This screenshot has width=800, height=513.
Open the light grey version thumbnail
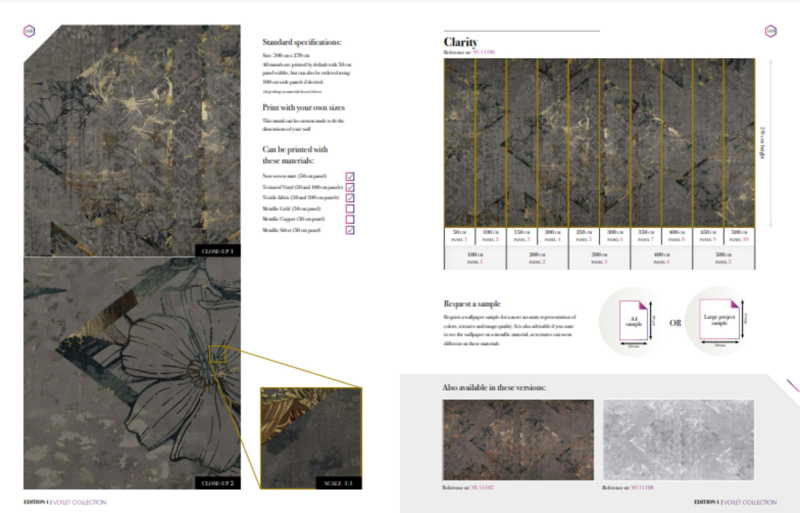(x=678, y=439)
